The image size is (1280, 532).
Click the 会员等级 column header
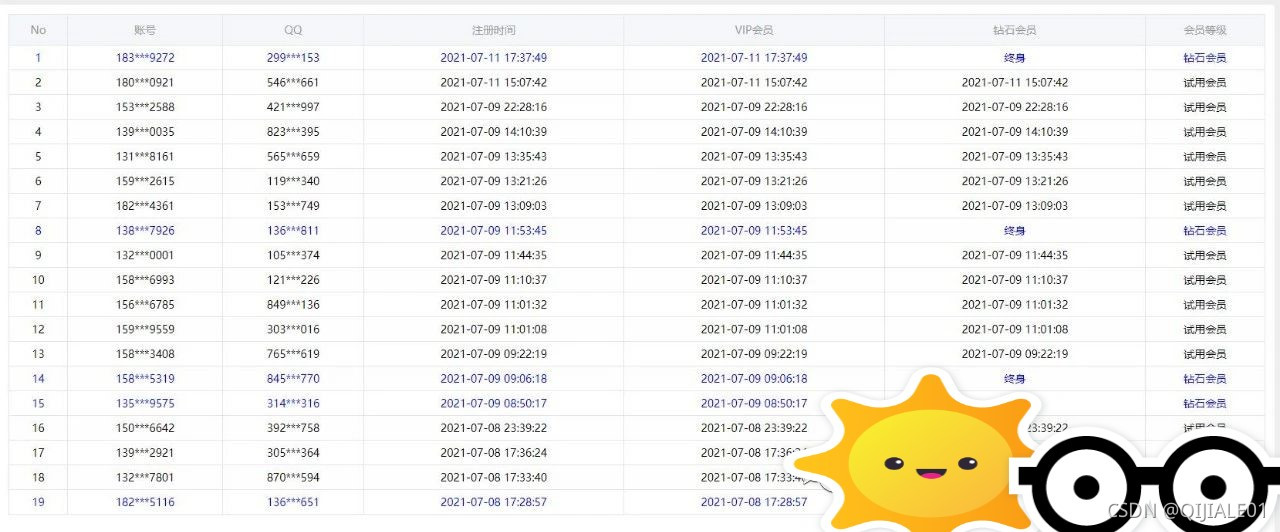pyautogui.click(x=1204, y=30)
